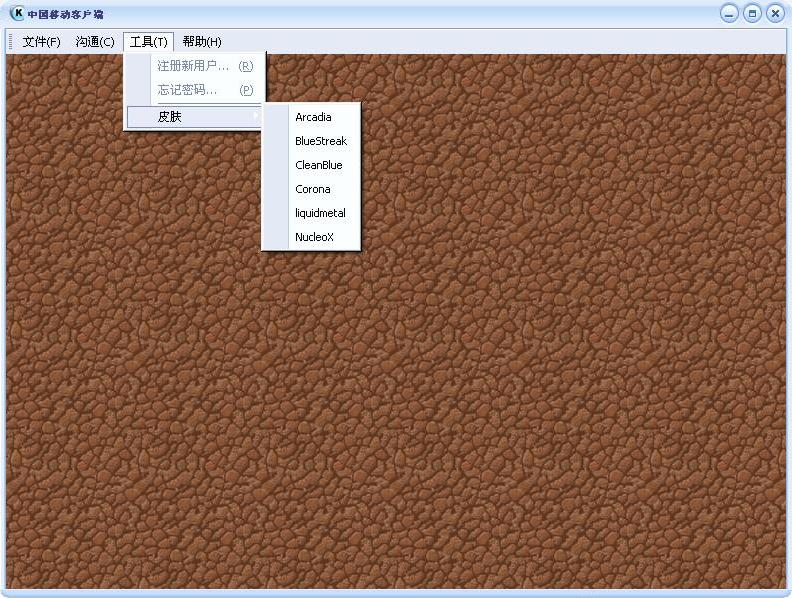Pick the Corona skin option
Screen dimensions: 792x598
pos(313,189)
